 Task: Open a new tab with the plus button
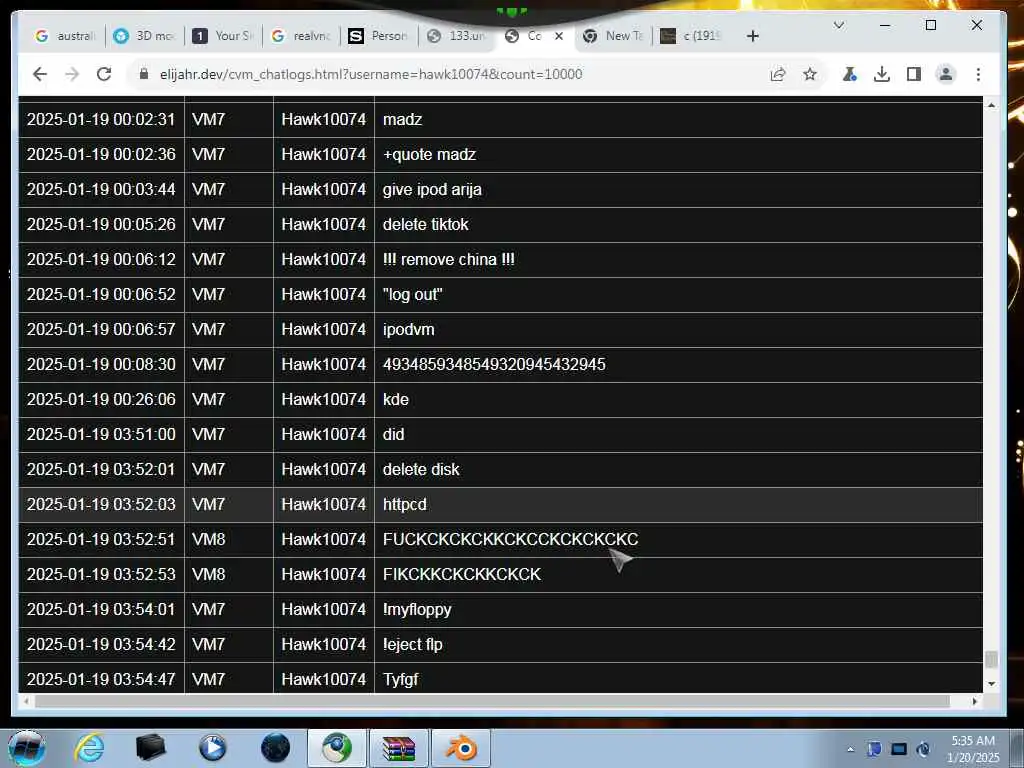click(753, 36)
